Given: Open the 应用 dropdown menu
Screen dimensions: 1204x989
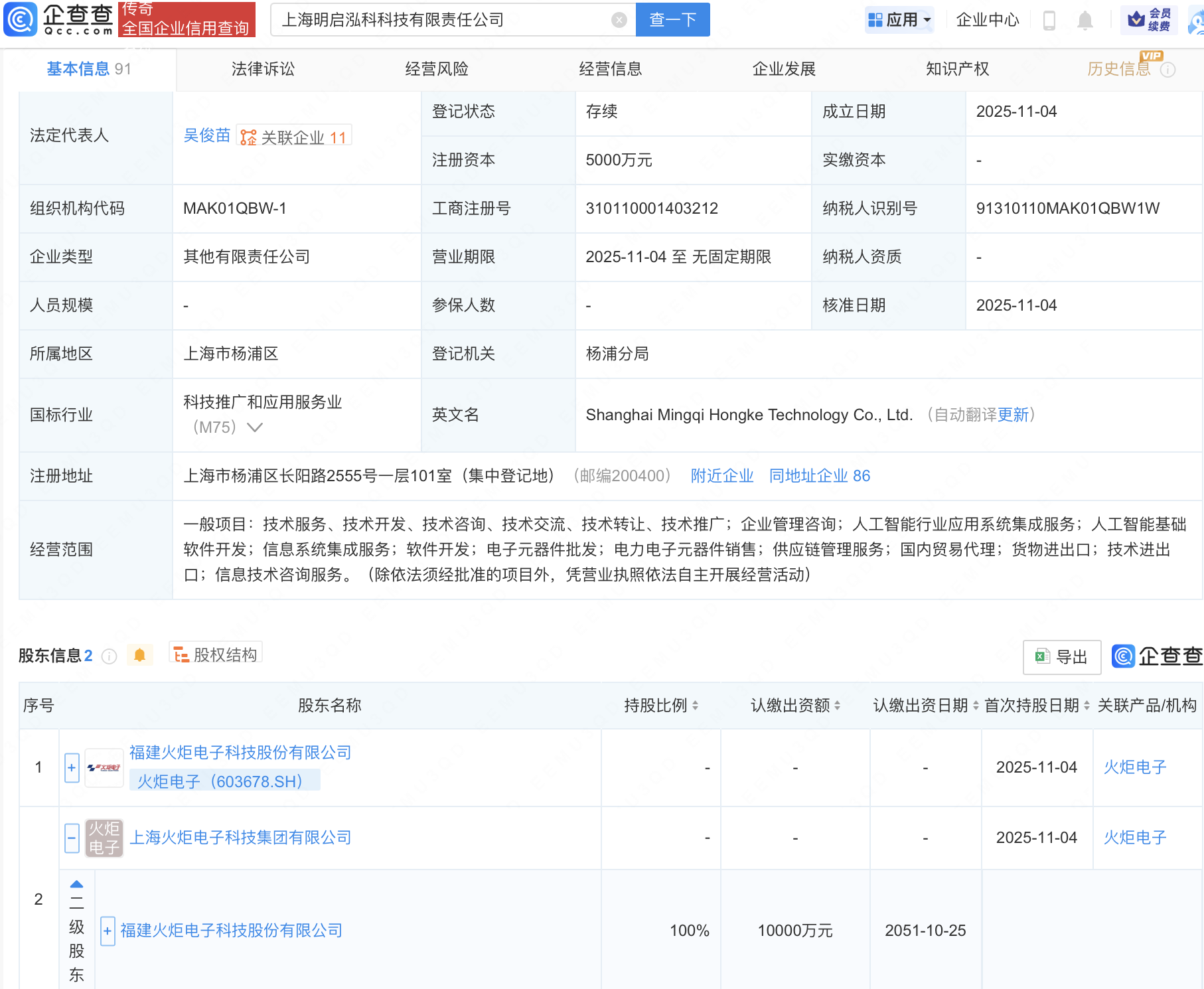Looking at the screenshot, I should click(x=899, y=19).
